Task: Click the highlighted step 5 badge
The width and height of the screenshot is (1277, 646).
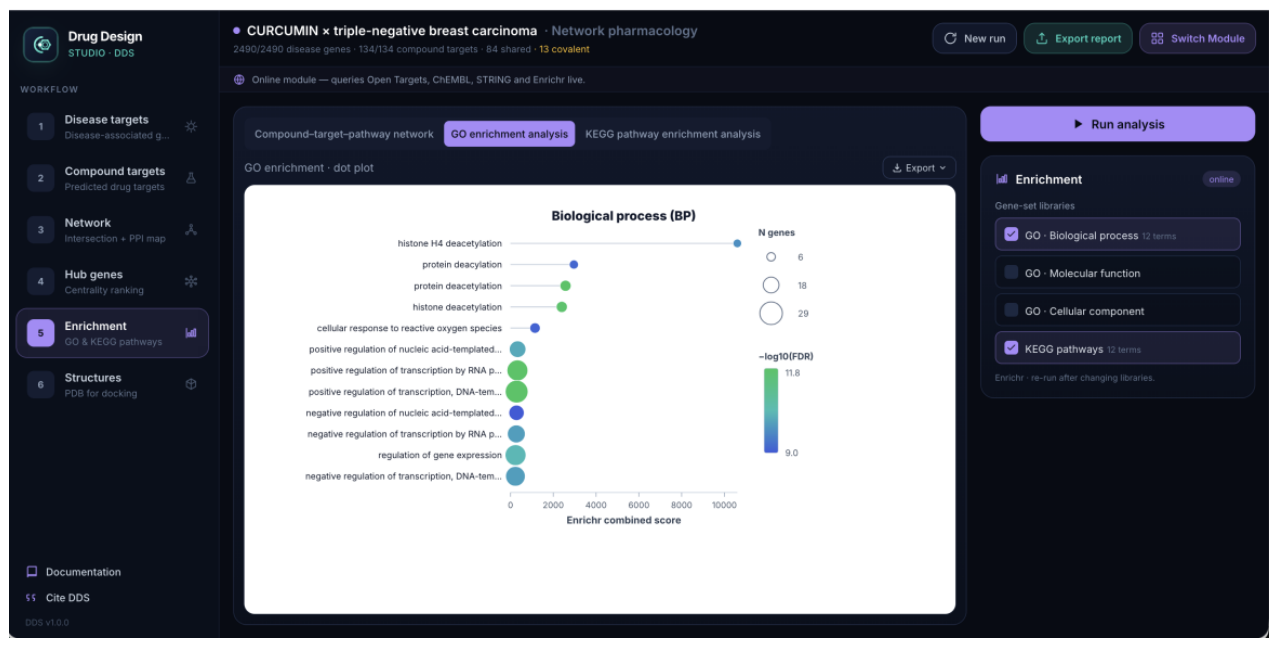Action: [x=41, y=333]
